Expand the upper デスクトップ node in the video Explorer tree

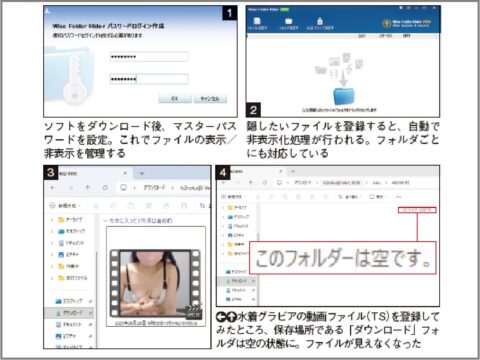pos(52,231)
